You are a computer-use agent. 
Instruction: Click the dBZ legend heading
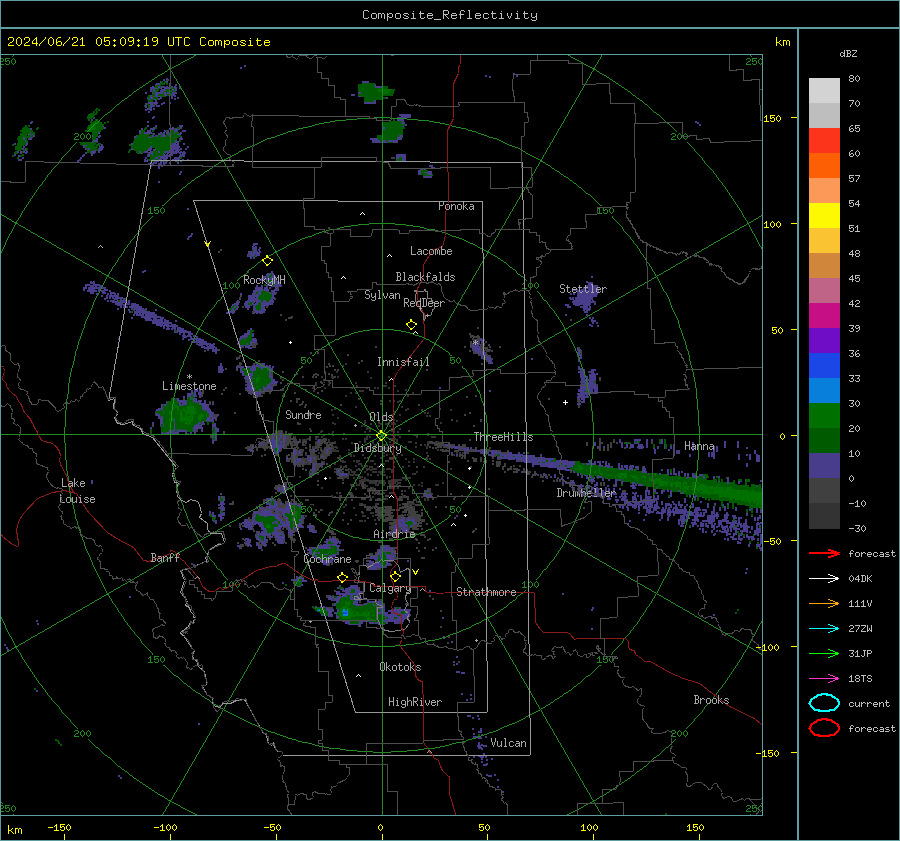[x=848, y=53]
